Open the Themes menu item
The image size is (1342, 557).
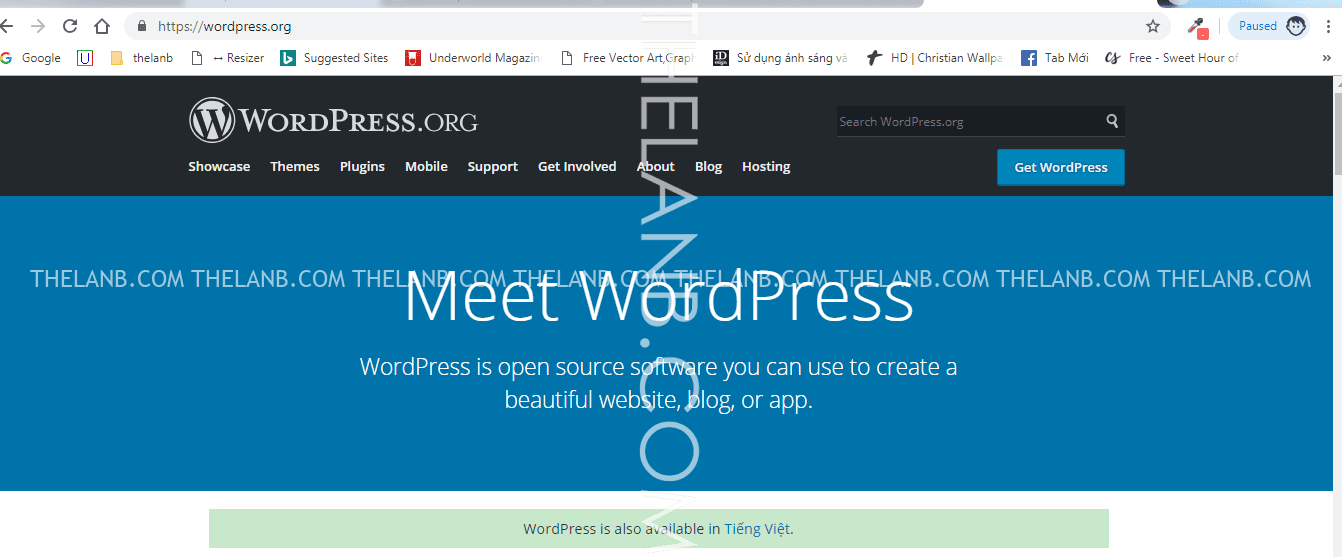pos(295,167)
